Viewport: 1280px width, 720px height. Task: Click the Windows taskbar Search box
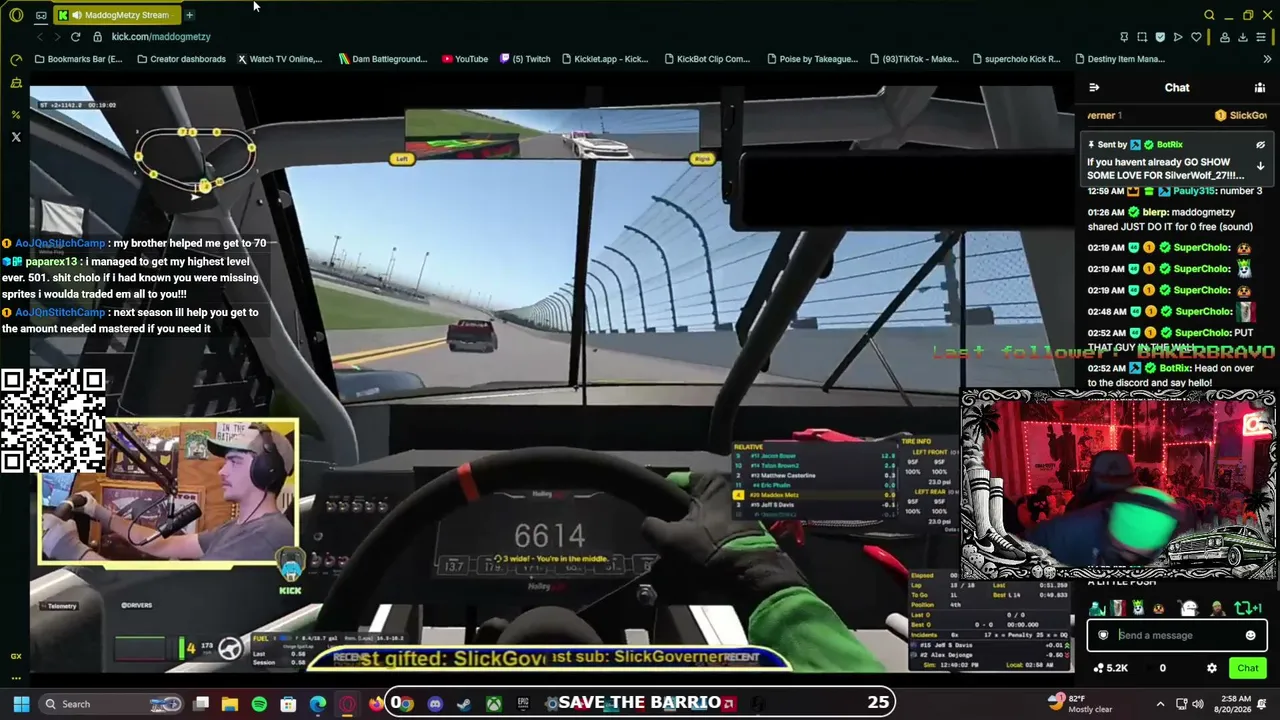click(x=113, y=704)
